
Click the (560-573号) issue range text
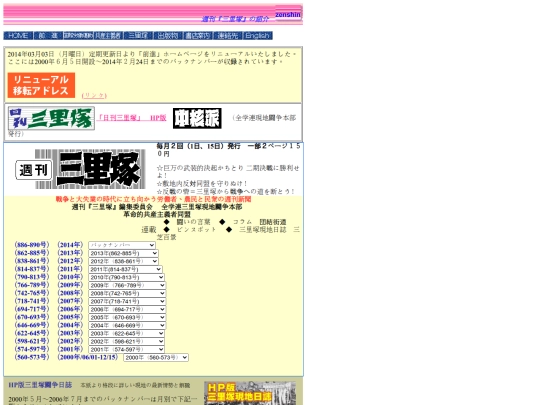[32, 357]
